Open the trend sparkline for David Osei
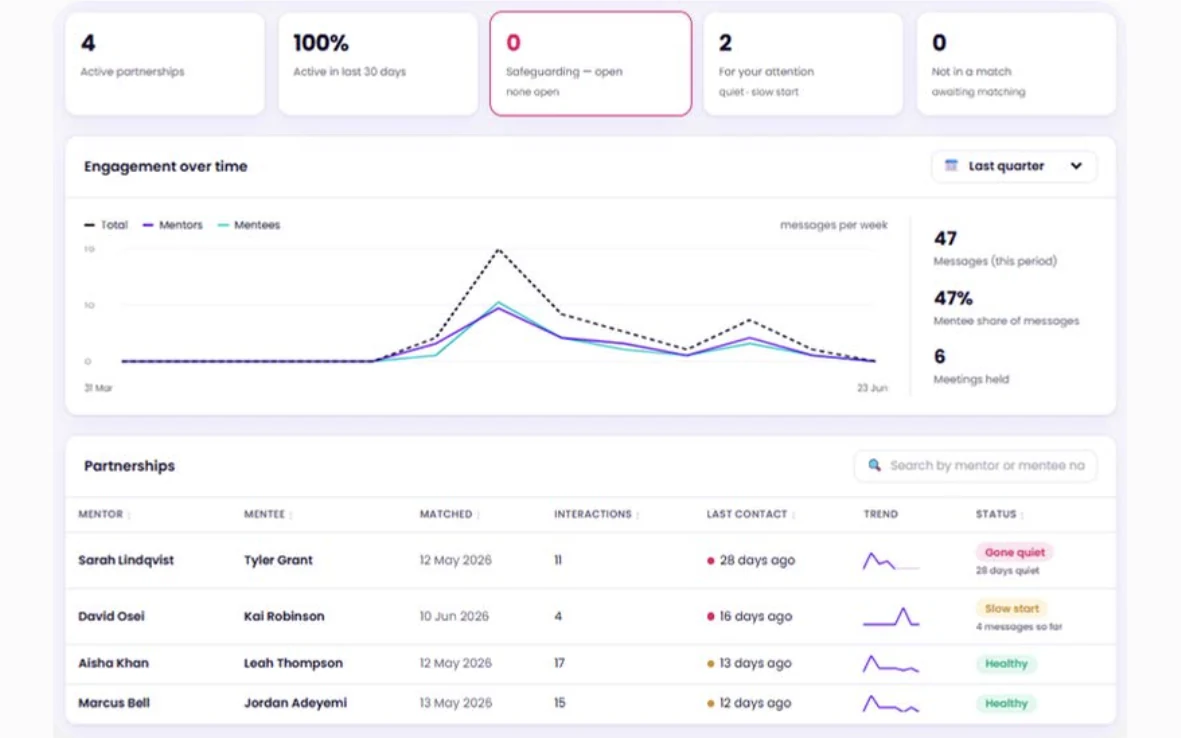1181x738 pixels. pos(891,617)
